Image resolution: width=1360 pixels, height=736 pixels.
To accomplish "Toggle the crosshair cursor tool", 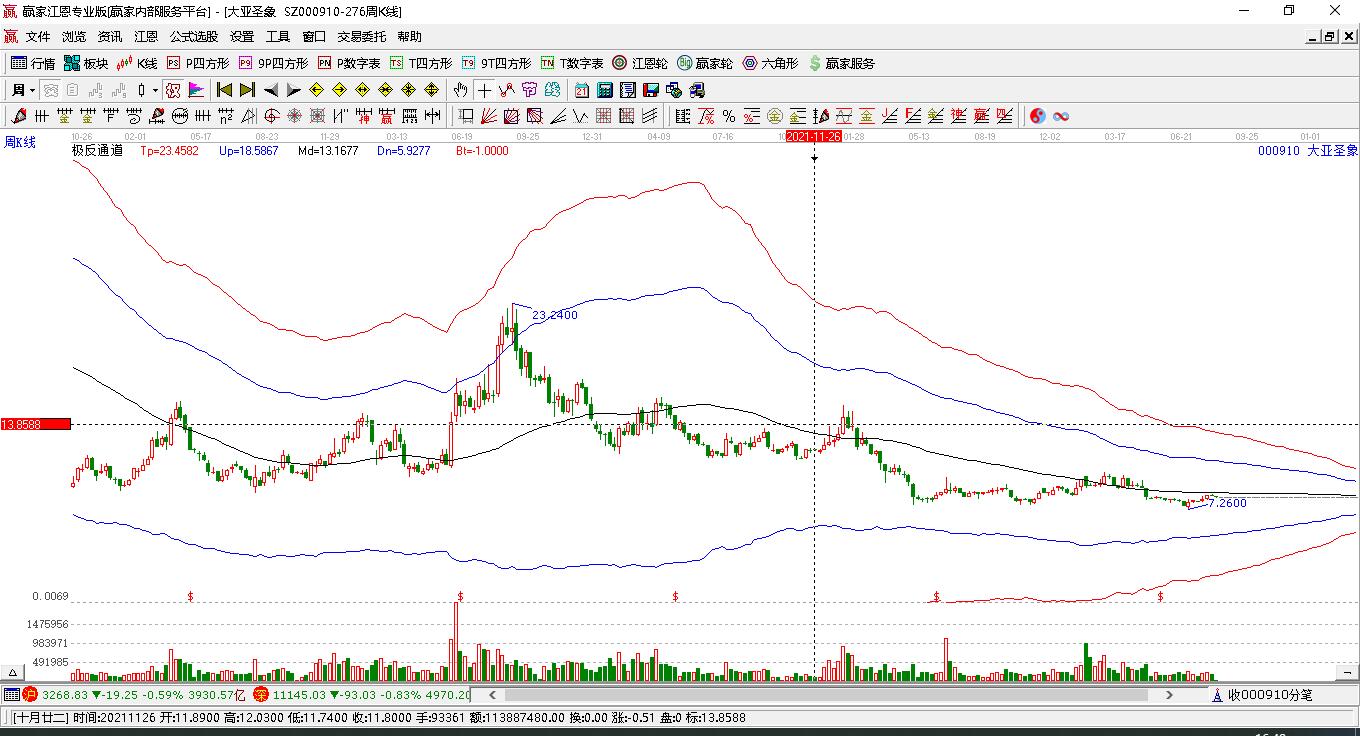I will pos(484,90).
